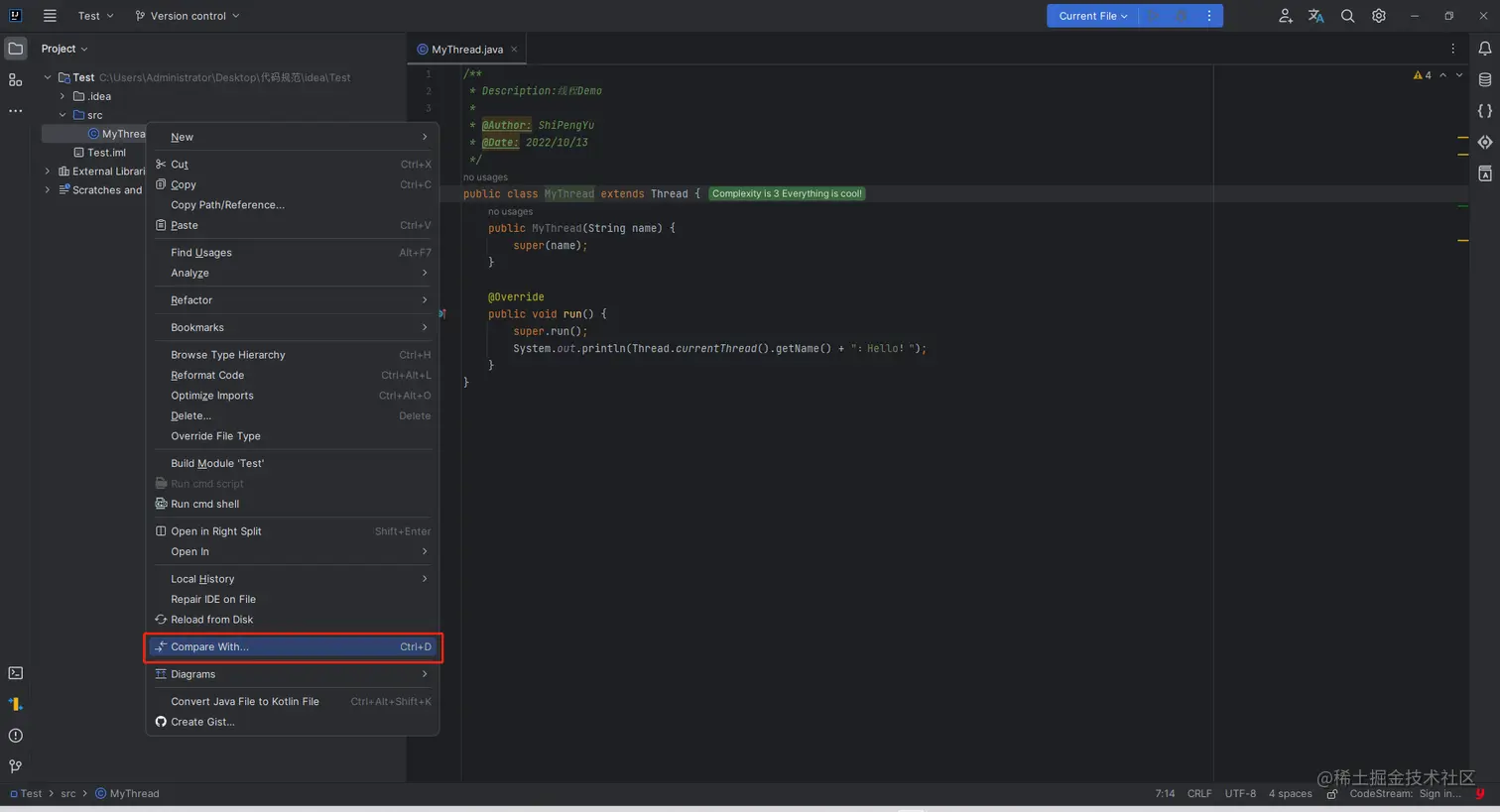
Task: Click the gutter override marker for run()
Action: tap(442, 314)
